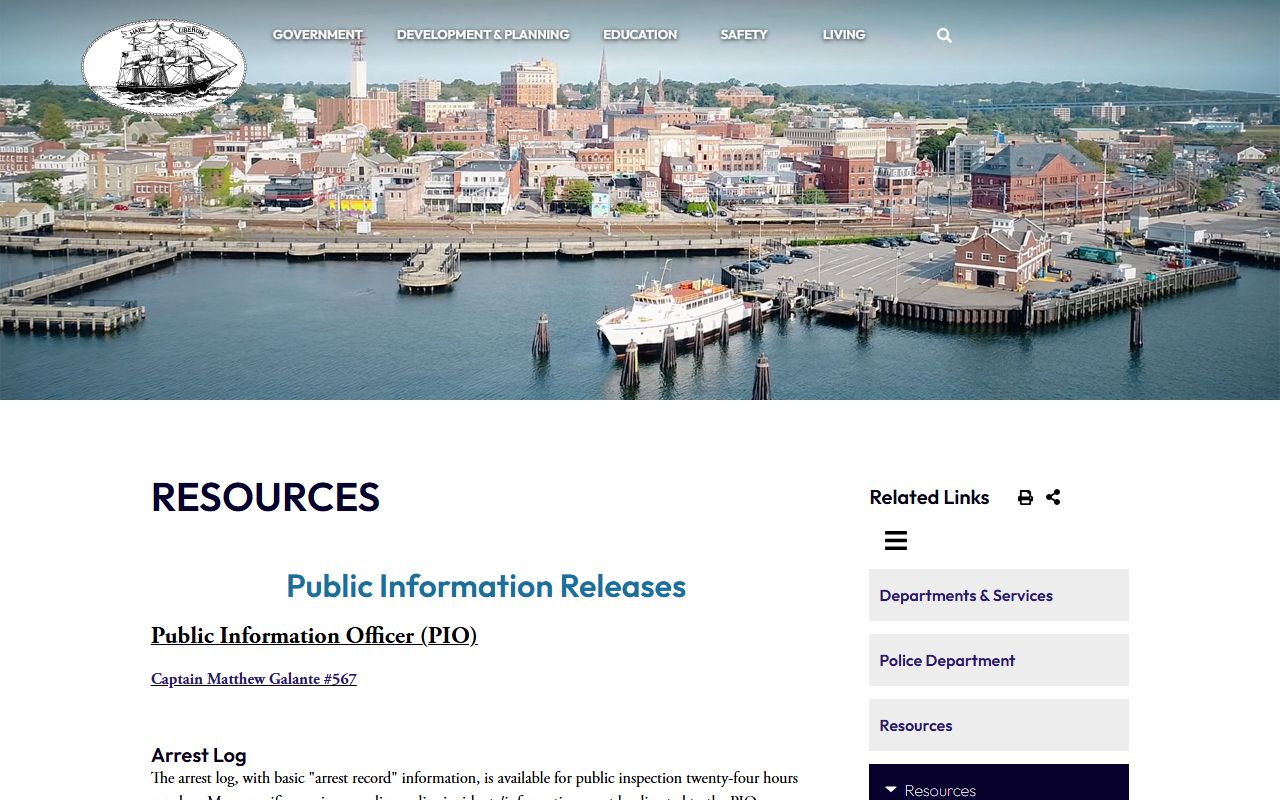Click the city seal ship logo
The width and height of the screenshot is (1280, 800).
(x=164, y=67)
